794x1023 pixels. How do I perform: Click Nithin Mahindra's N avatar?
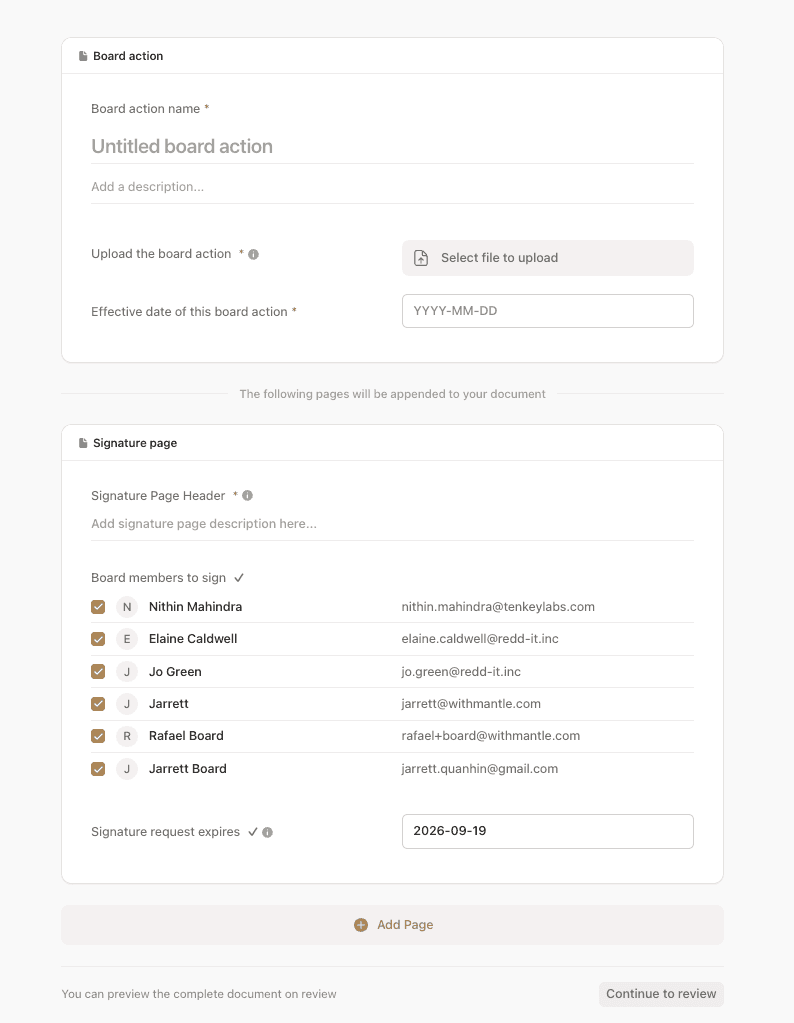(x=127, y=607)
